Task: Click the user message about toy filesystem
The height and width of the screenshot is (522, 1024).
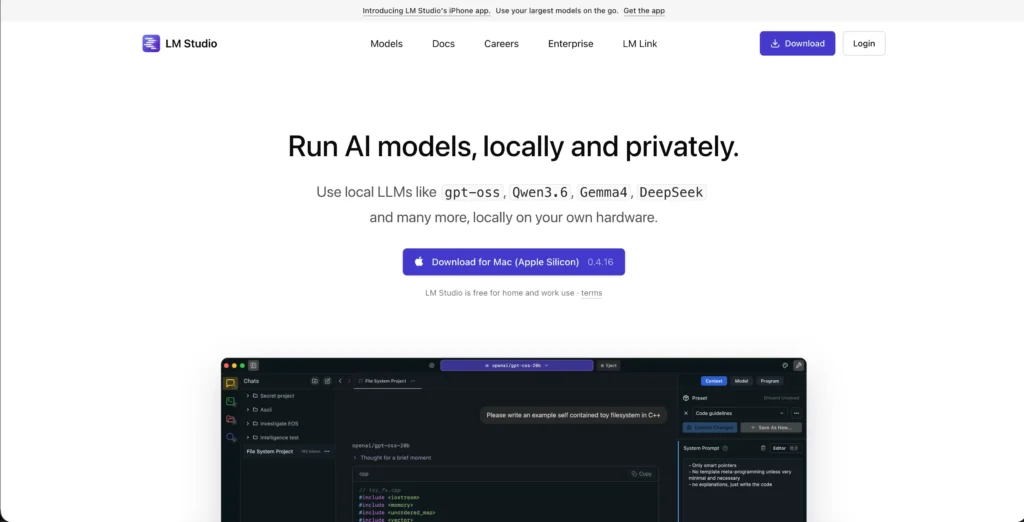Action: 573,415
